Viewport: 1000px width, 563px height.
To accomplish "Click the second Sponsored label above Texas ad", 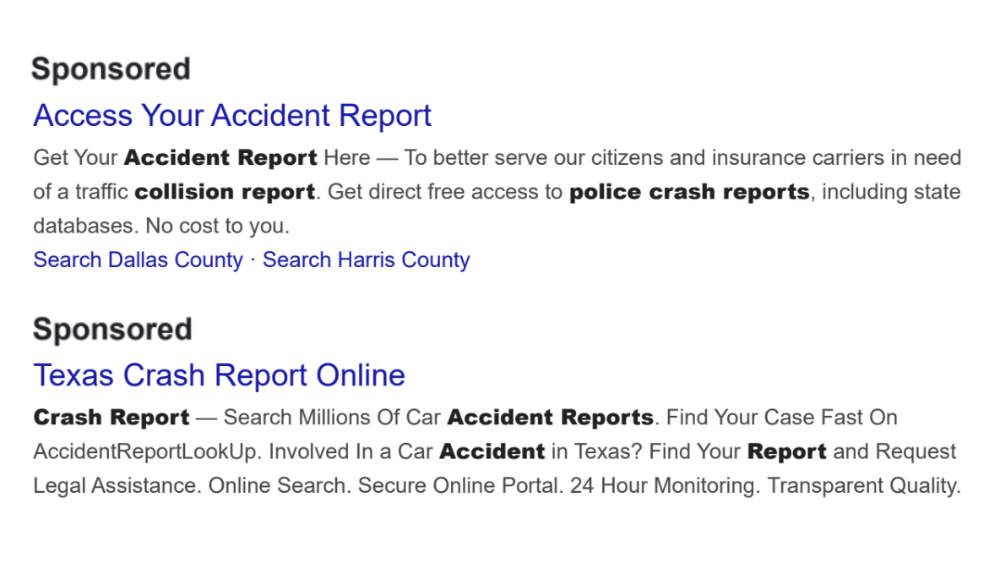I will [112, 329].
